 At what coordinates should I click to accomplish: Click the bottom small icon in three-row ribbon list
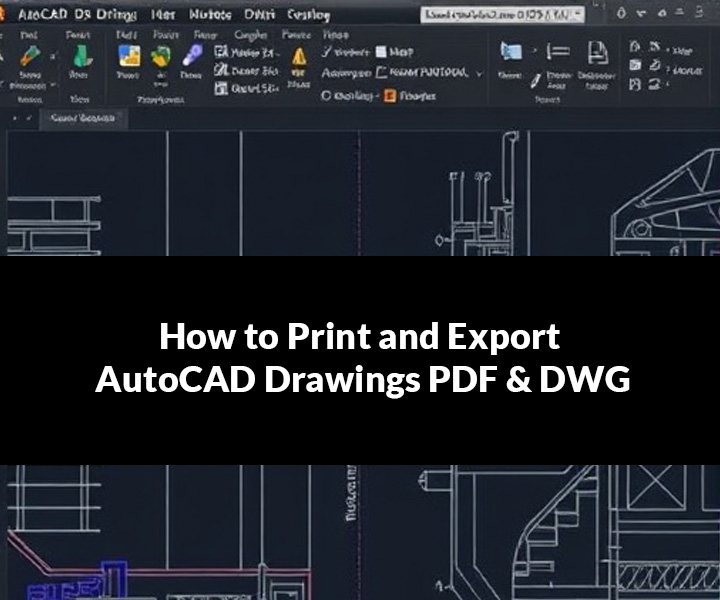221,88
